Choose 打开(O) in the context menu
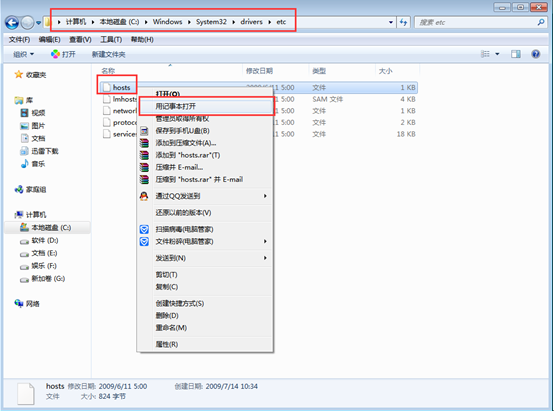 click(x=205, y=94)
